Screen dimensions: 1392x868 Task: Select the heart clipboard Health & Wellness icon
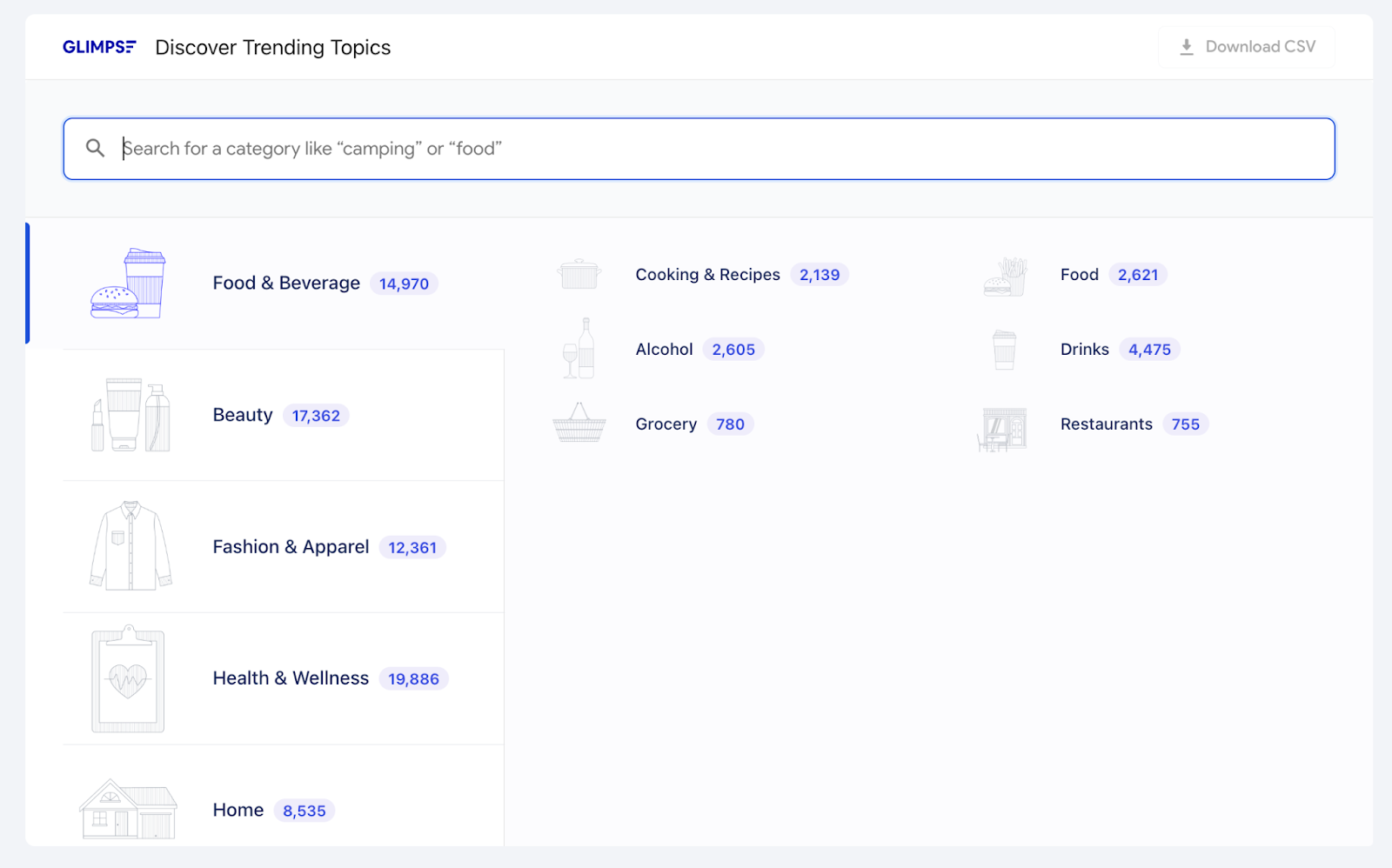tap(130, 678)
